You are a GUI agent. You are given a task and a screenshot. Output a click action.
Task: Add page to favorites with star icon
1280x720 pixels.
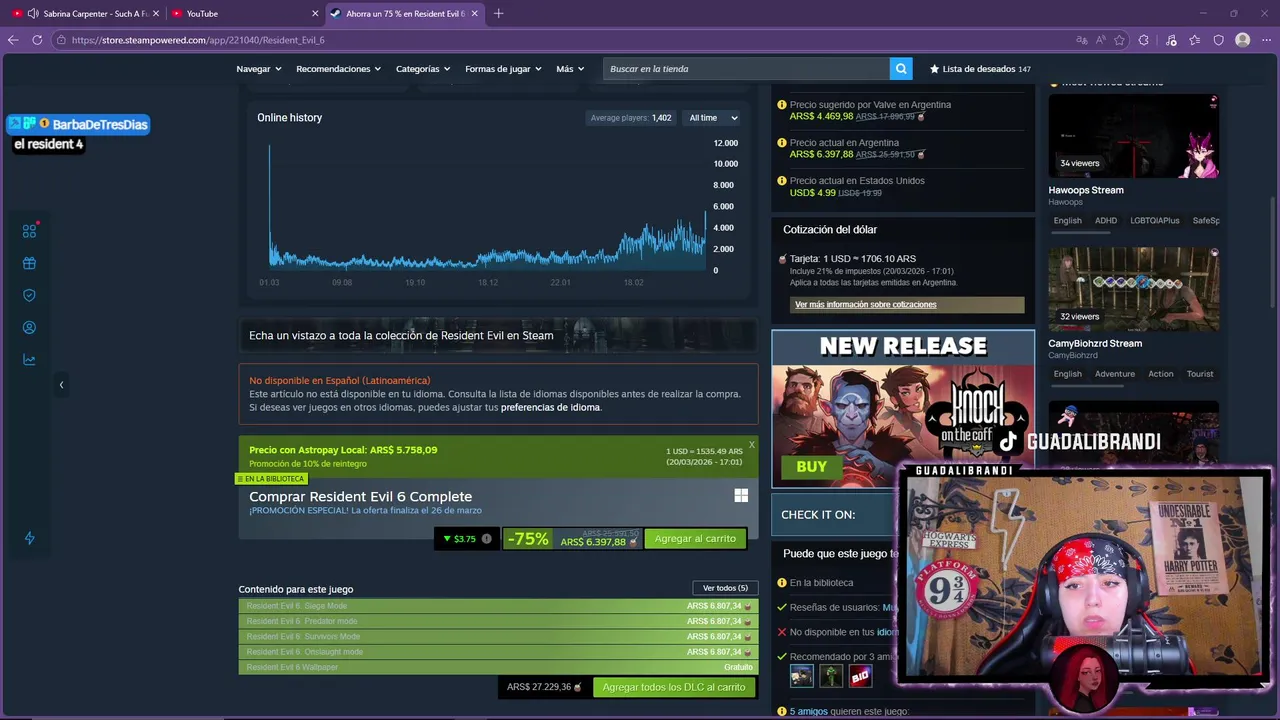[1119, 40]
